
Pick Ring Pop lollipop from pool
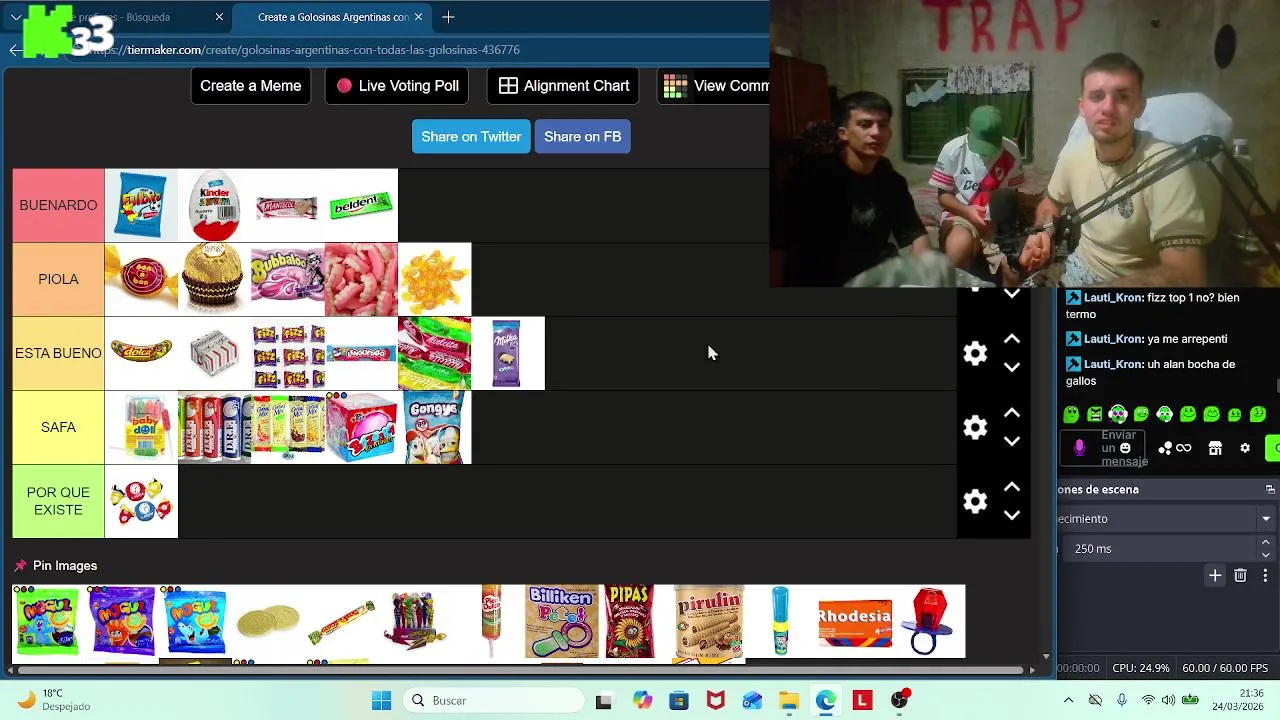pyautogui.click(x=929, y=622)
